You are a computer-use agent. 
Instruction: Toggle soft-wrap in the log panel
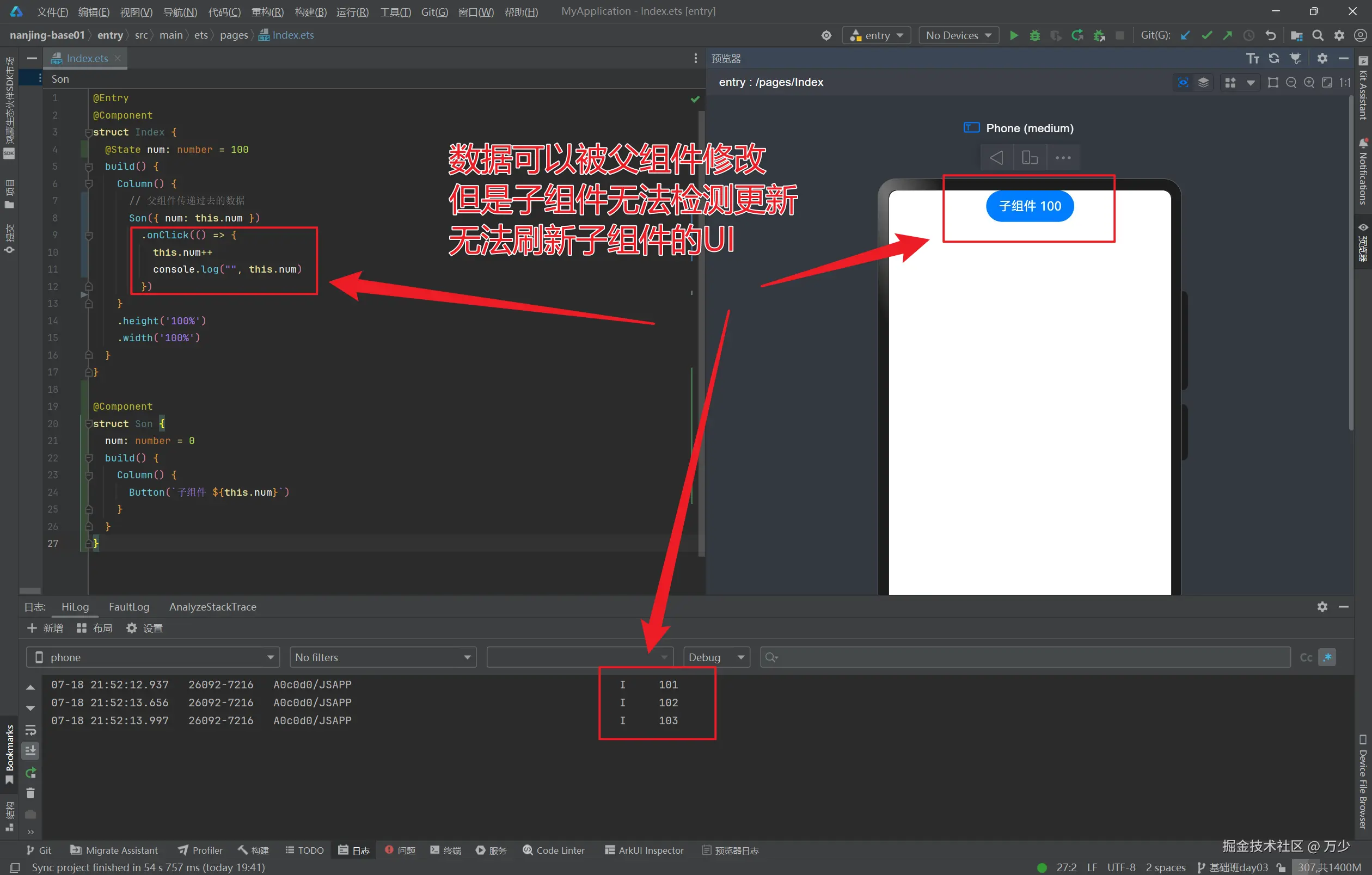pyautogui.click(x=31, y=730)
